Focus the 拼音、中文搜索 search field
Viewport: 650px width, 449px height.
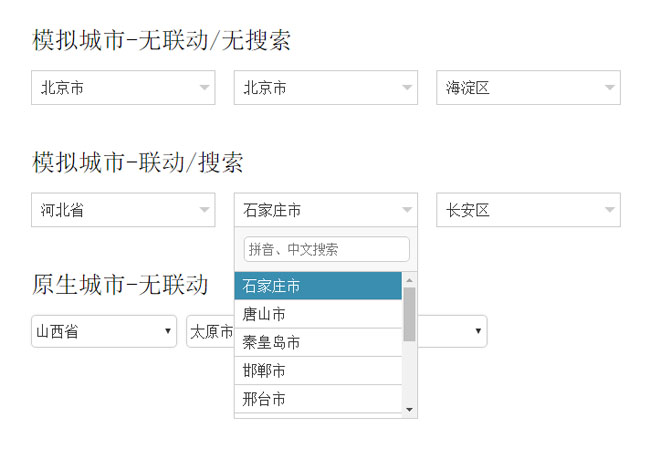click(x=326, y=249)
